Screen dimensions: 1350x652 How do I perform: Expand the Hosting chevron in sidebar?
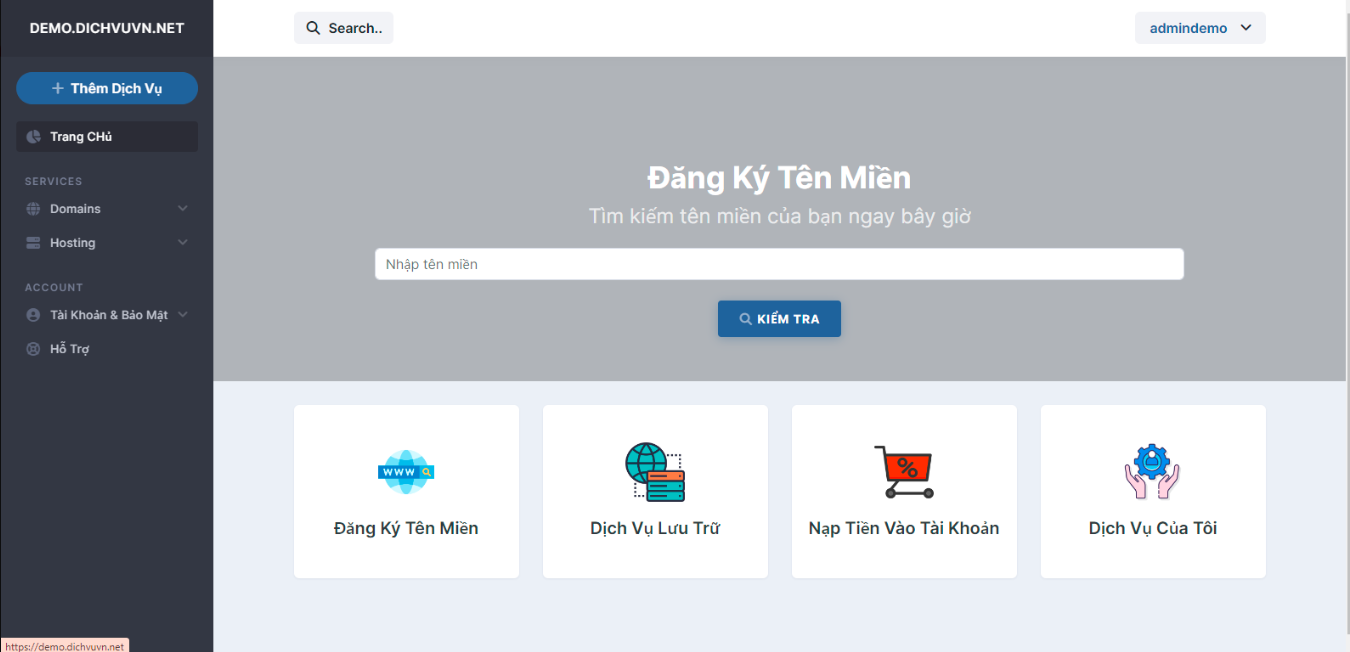pyautogui.click(x=182, y=243)
